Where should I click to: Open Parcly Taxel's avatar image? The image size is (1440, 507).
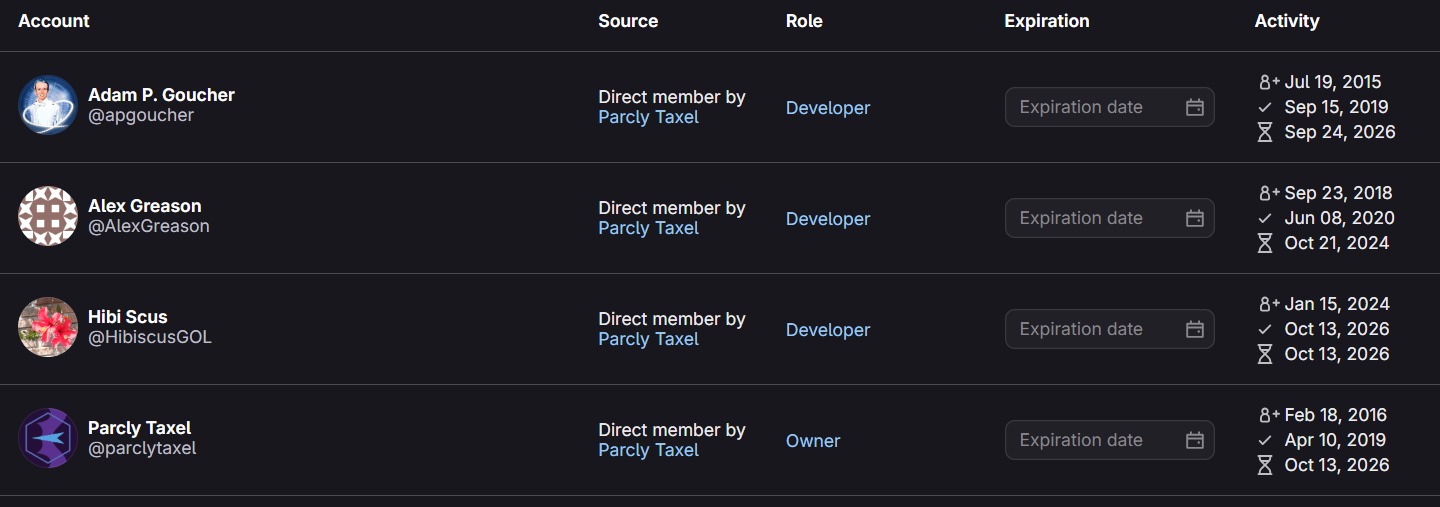(x=48, y=438)
